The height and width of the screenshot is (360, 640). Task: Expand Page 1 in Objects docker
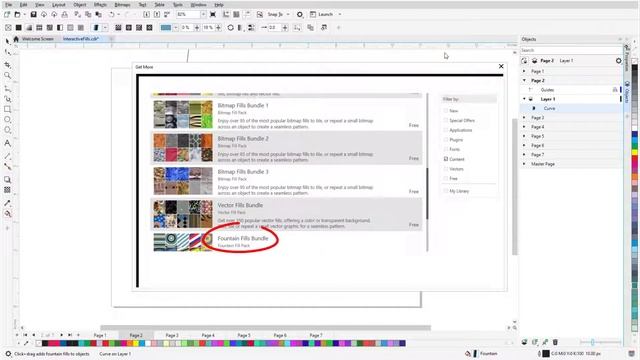coord(524,71)
